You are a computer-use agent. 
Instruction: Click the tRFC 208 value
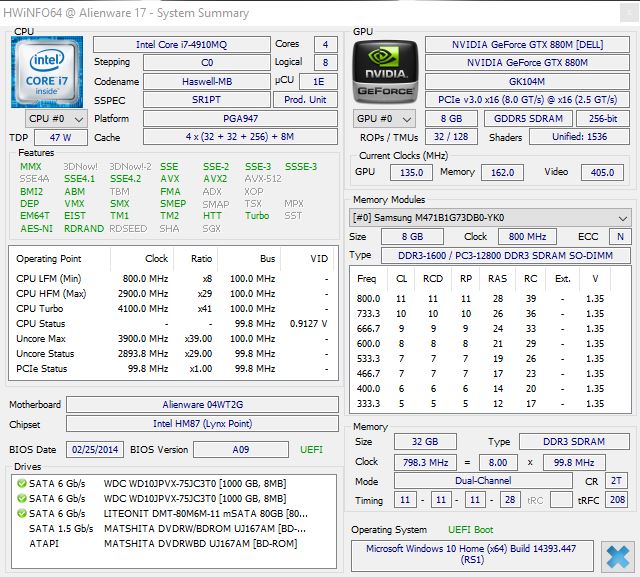pyautogui.click(x=617, y=499)
